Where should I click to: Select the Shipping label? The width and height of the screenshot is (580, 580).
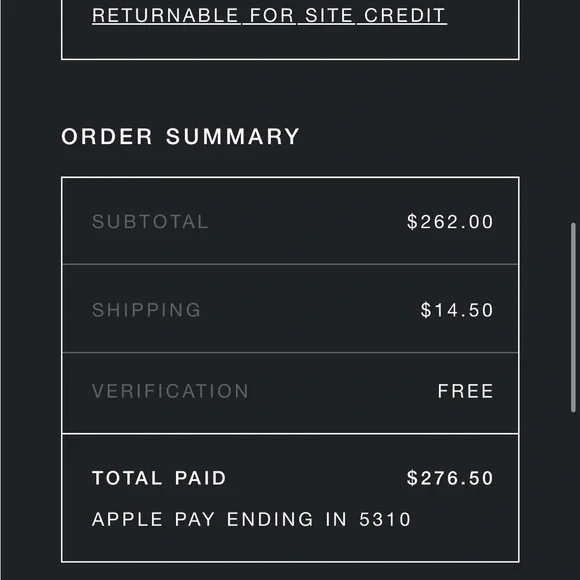pyautogui.click(x=146, y=310)
